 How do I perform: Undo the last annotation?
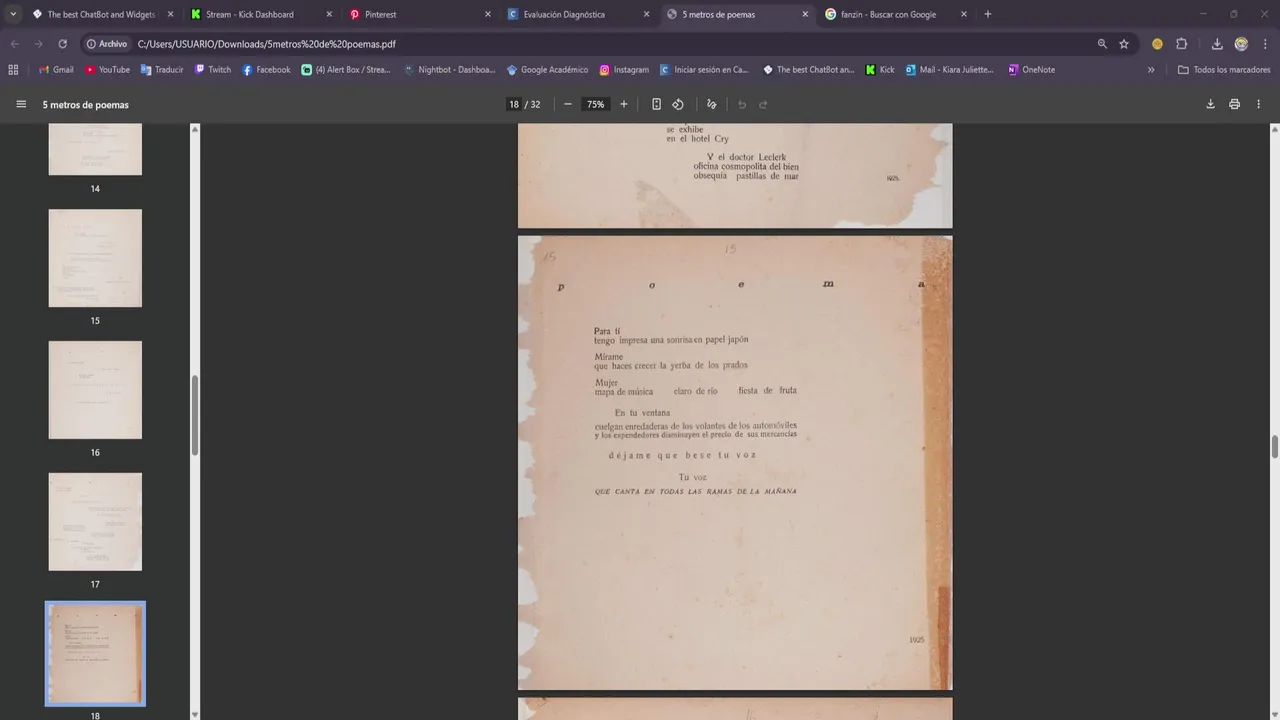[x=742, y=104]
